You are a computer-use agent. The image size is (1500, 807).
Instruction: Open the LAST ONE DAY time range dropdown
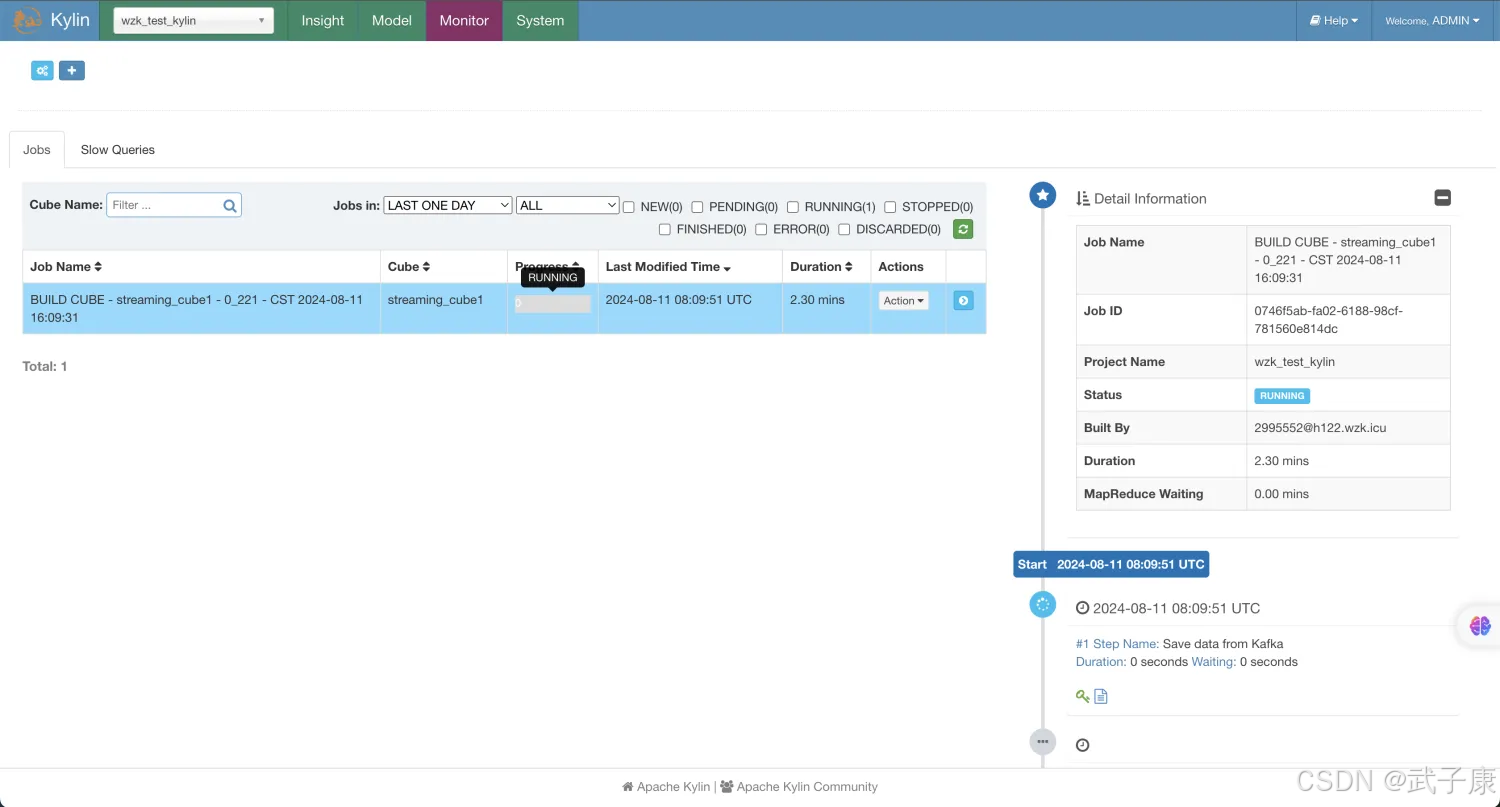point(447,205)
